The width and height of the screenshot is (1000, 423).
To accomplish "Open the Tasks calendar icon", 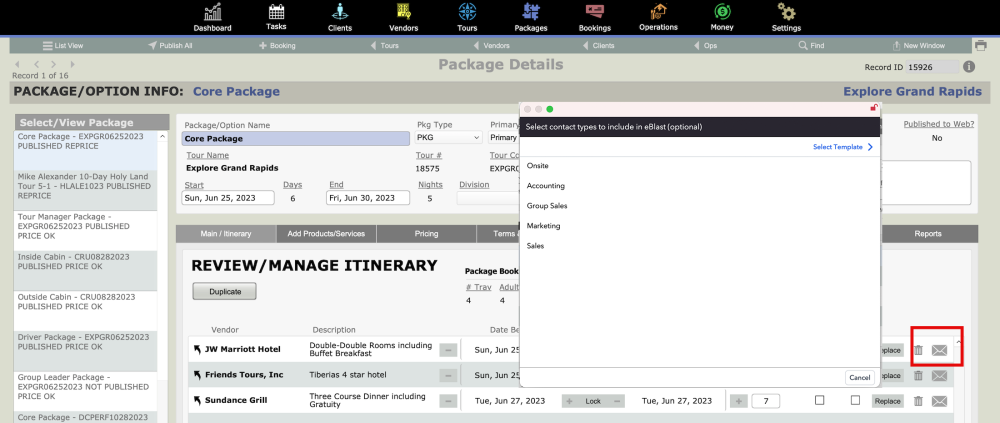I will (276, 17).
